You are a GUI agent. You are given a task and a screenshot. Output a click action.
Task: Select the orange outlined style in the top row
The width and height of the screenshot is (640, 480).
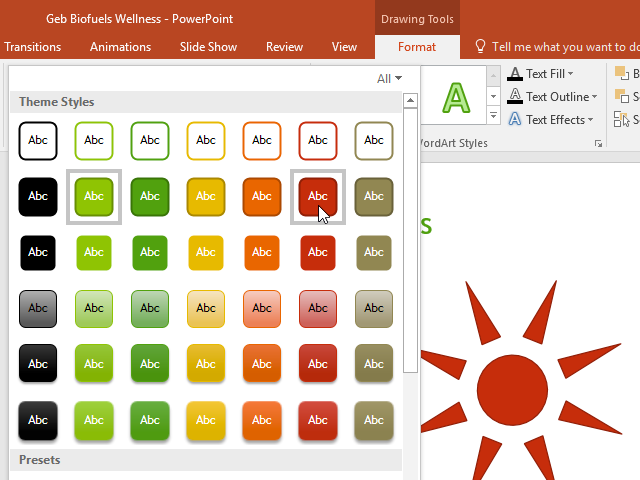(x=262, y=141)
